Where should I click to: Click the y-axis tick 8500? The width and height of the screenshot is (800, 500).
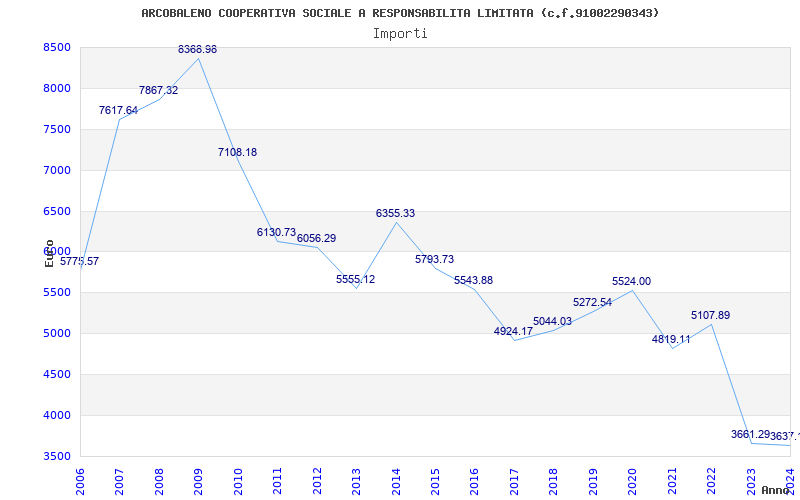tap(57, 47)
